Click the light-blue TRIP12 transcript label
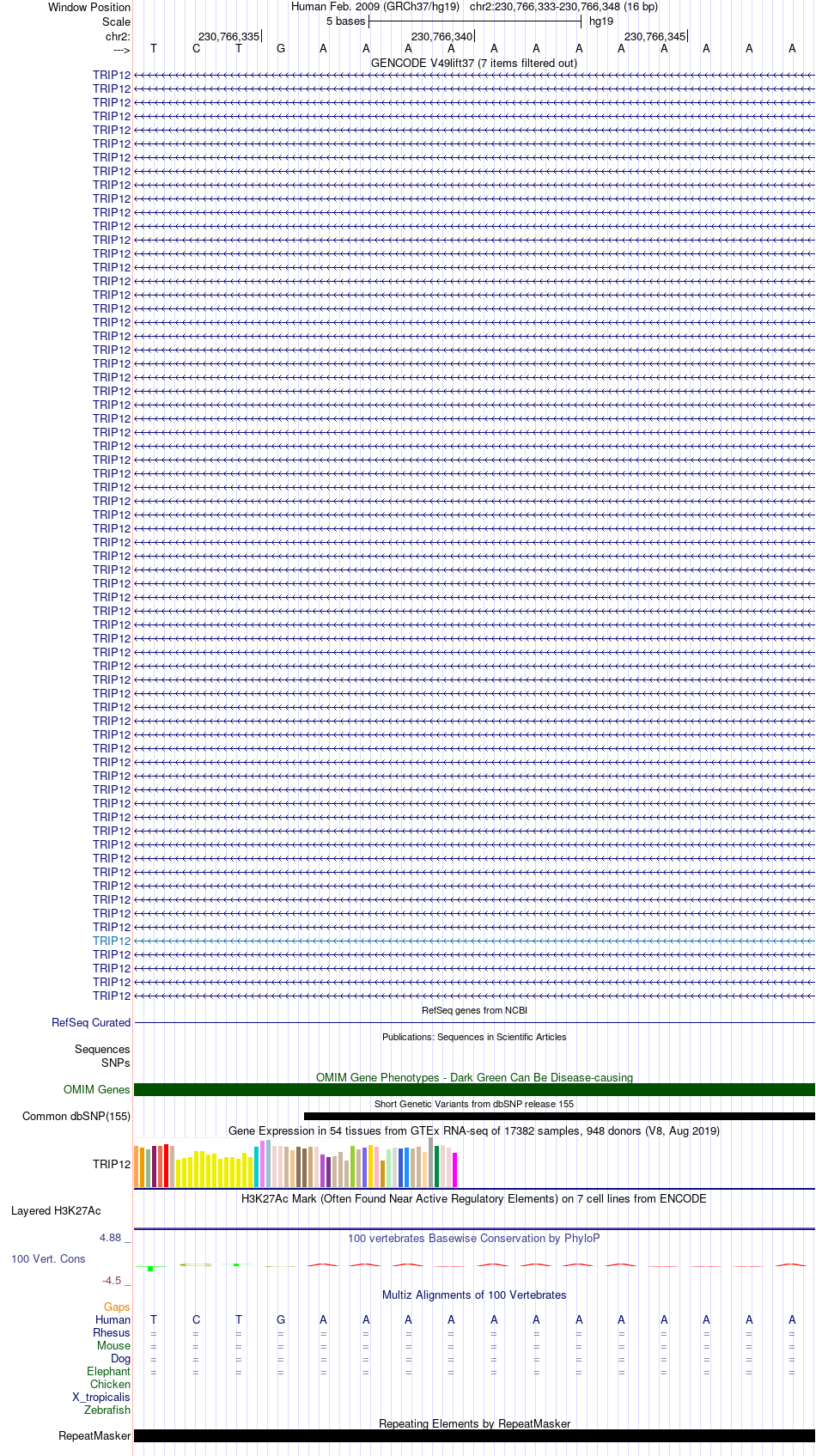This screenshot has width=816, height=1456. point(112,941)
